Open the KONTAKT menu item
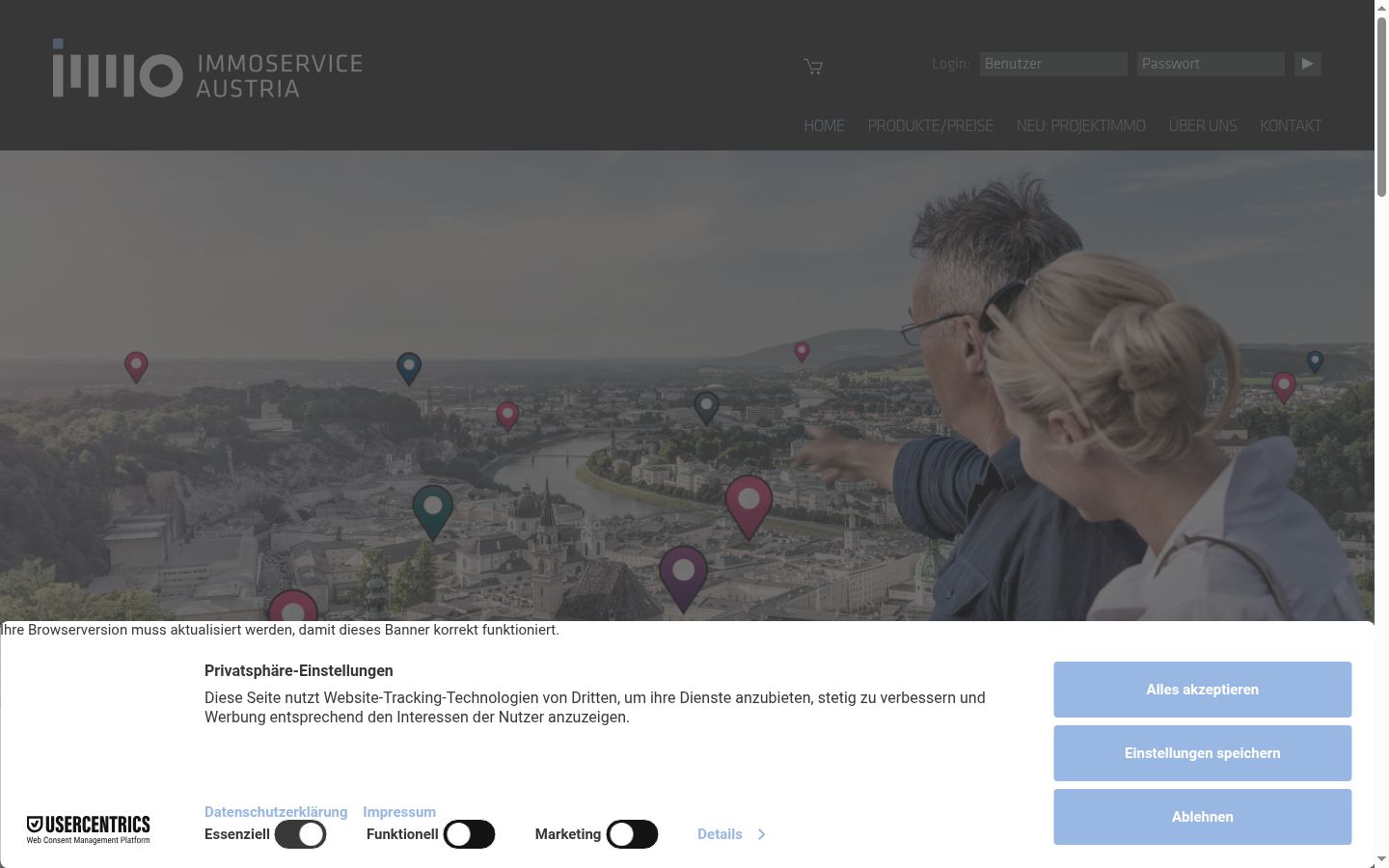The width and height of the screenshot is (1389, 868). pos(1291,125)
